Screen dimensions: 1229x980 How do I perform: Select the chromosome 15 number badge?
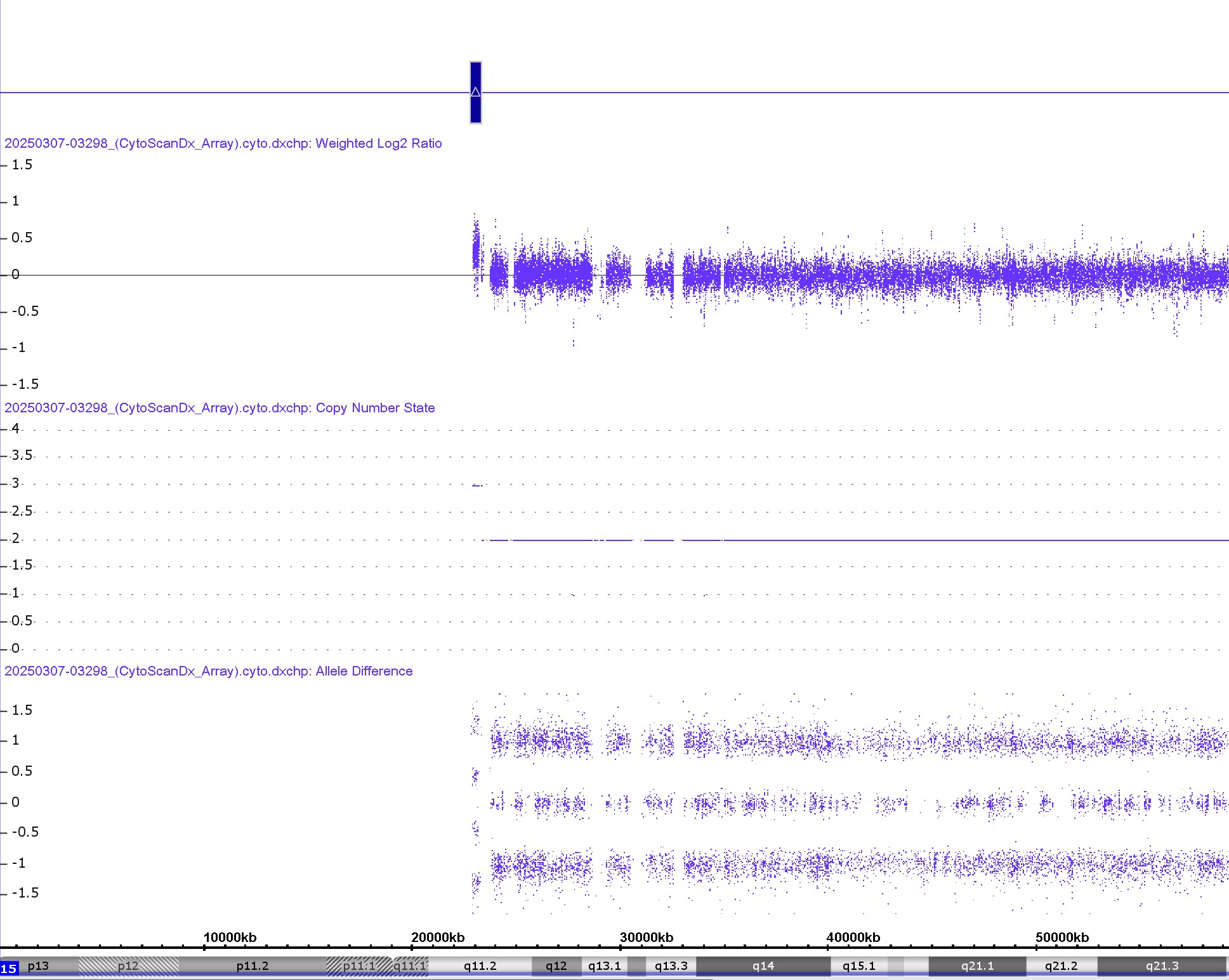point(9,968)
